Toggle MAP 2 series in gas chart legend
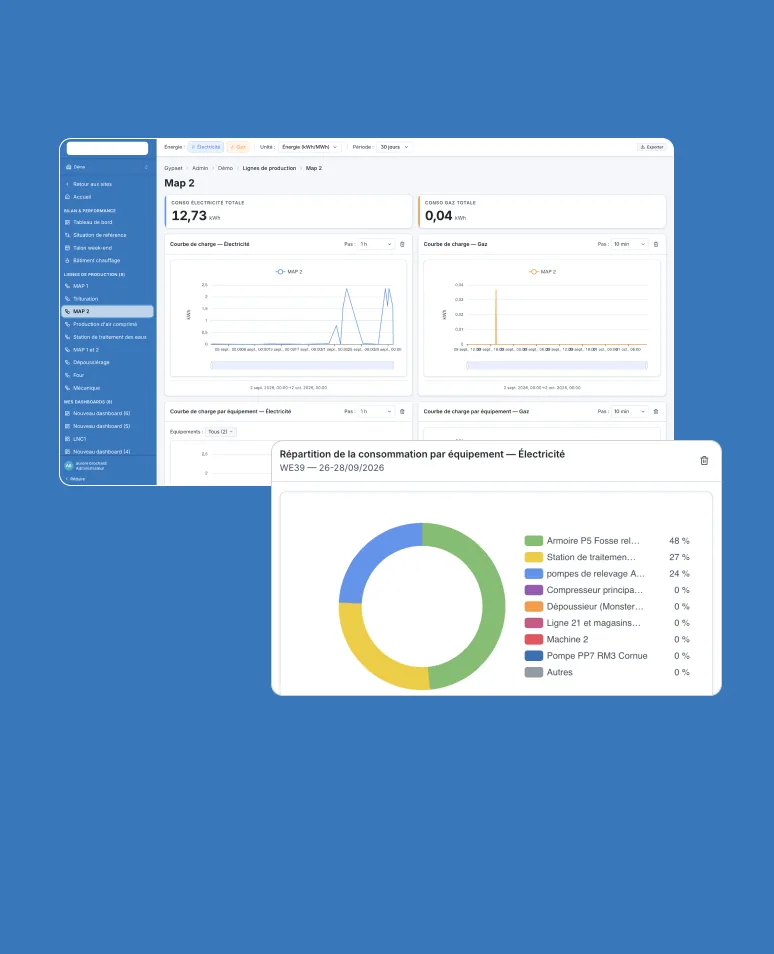This screenshot has width=774, height=954. [543, 271]
